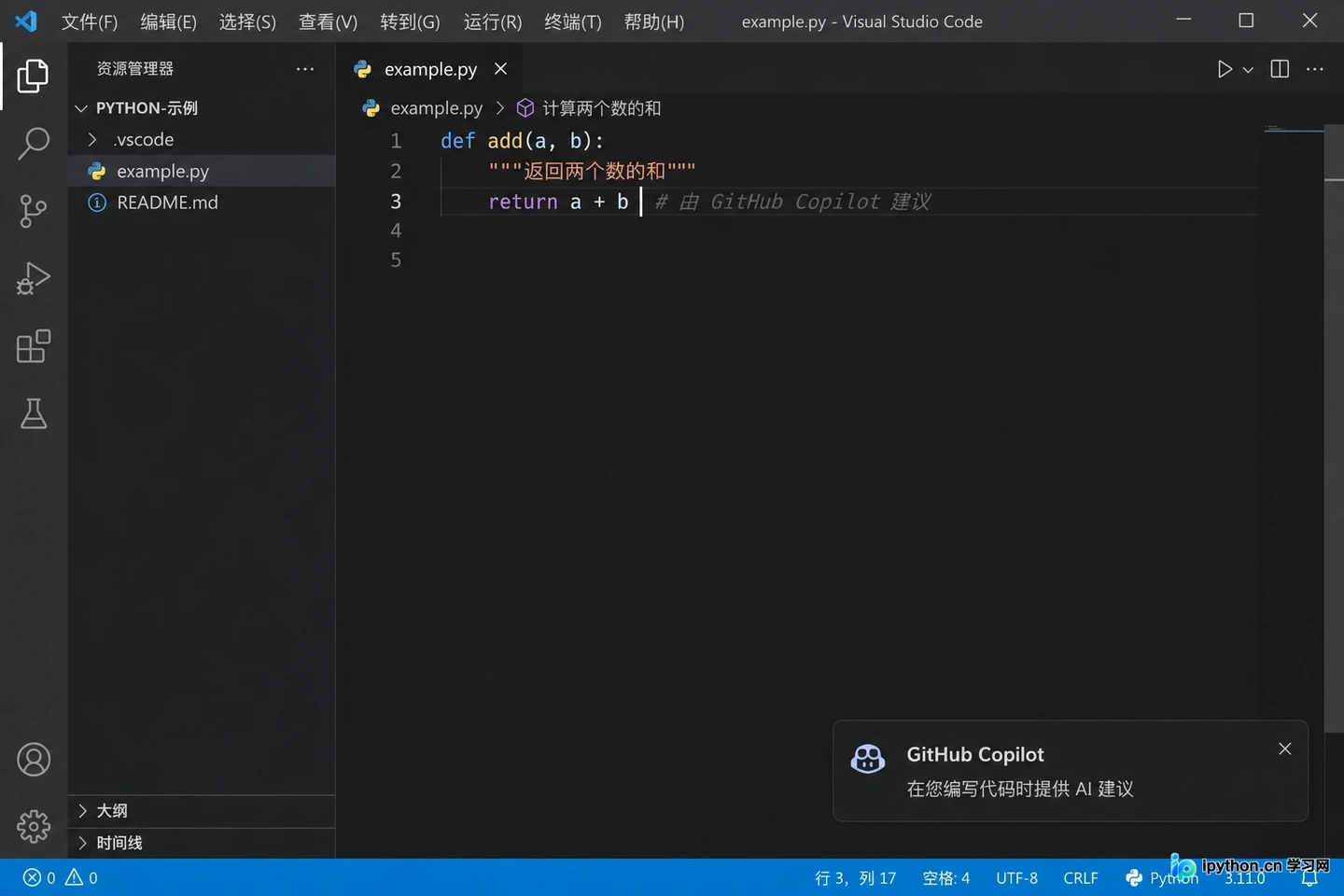Click the 行 3, 列 17 cursor position
Viewport: 1344px width, 896px height.
tap(855, 878)
